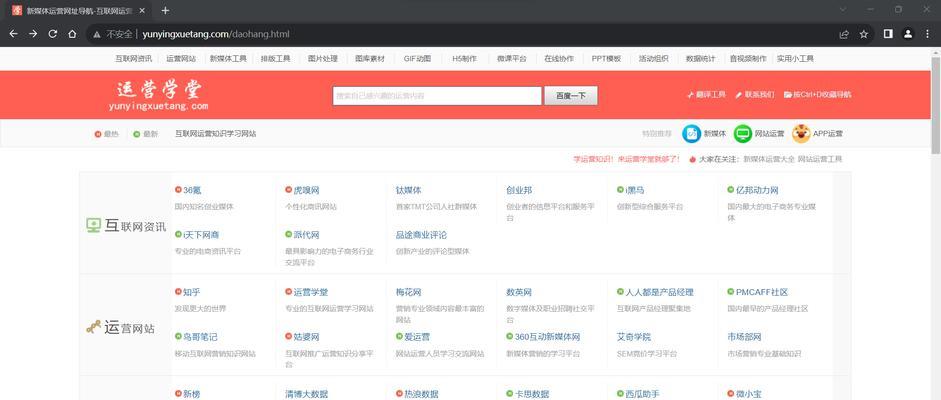The height and width of the screenshot is (400, 941).
Task: Open the 360互动新媒体网 link
Action: pos(548,337)
